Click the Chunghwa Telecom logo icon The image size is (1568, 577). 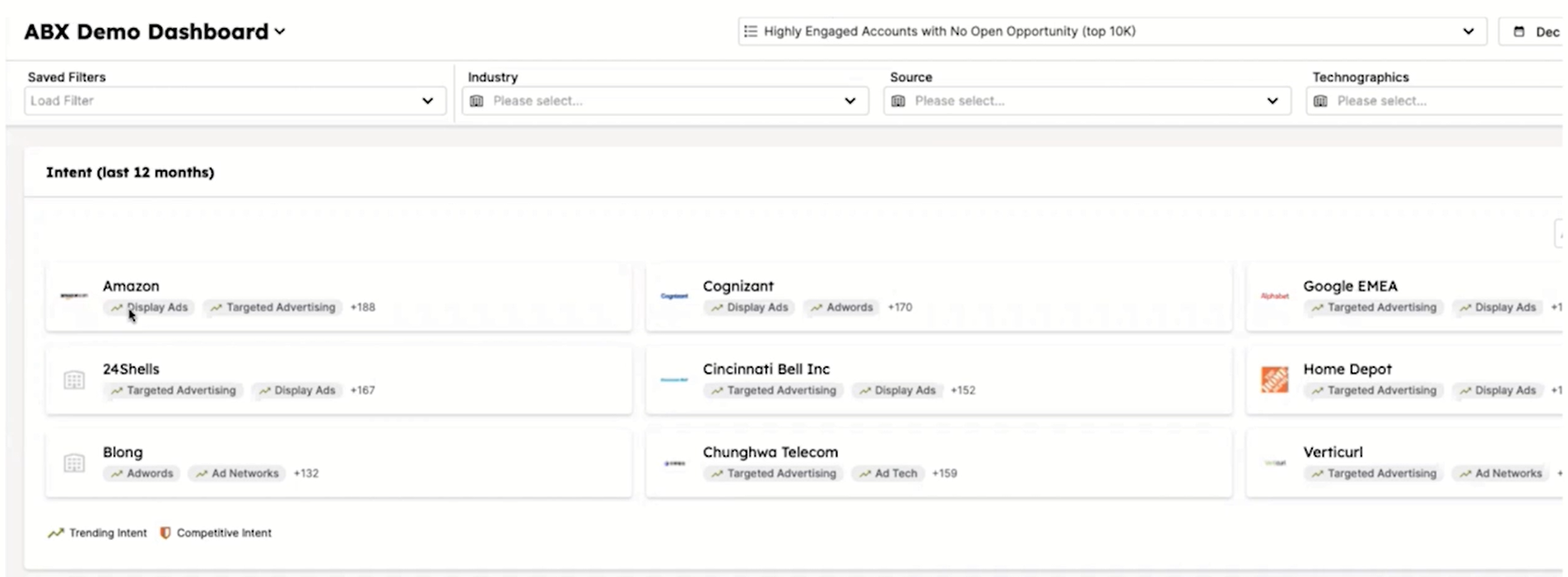(674, 463)
